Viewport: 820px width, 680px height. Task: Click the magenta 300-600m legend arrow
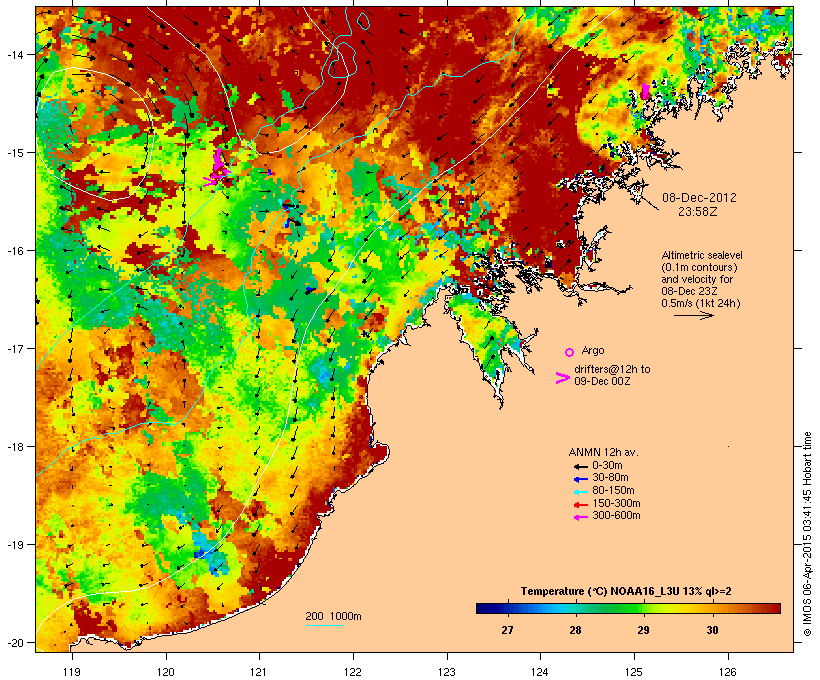point(581,517)
